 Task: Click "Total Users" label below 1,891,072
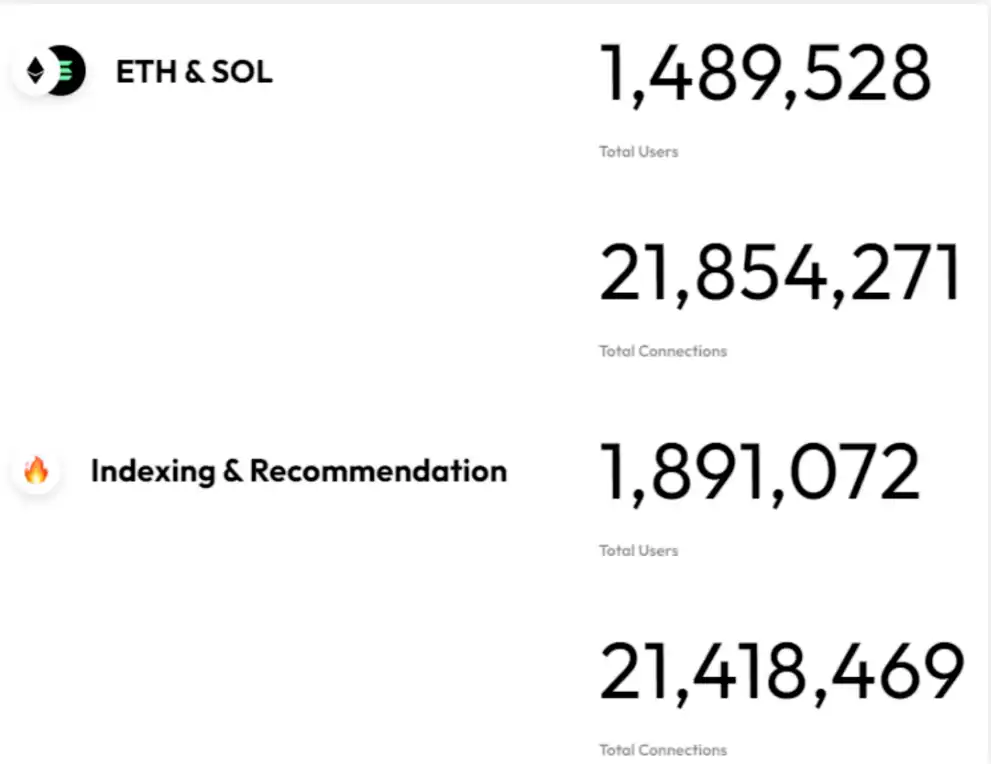(638, 550)
